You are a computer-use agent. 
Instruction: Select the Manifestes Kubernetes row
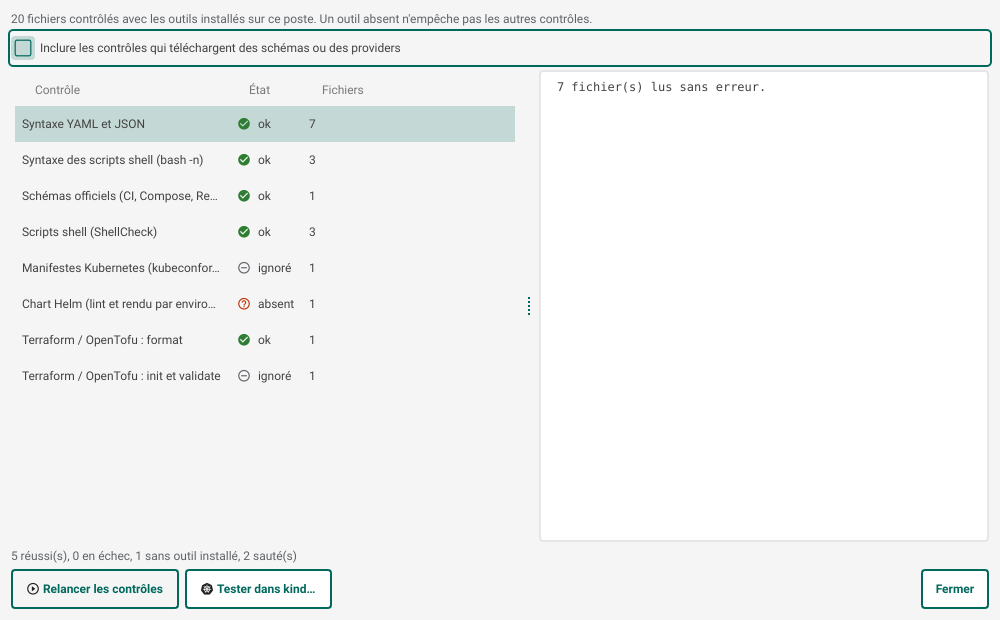(265, 268)
